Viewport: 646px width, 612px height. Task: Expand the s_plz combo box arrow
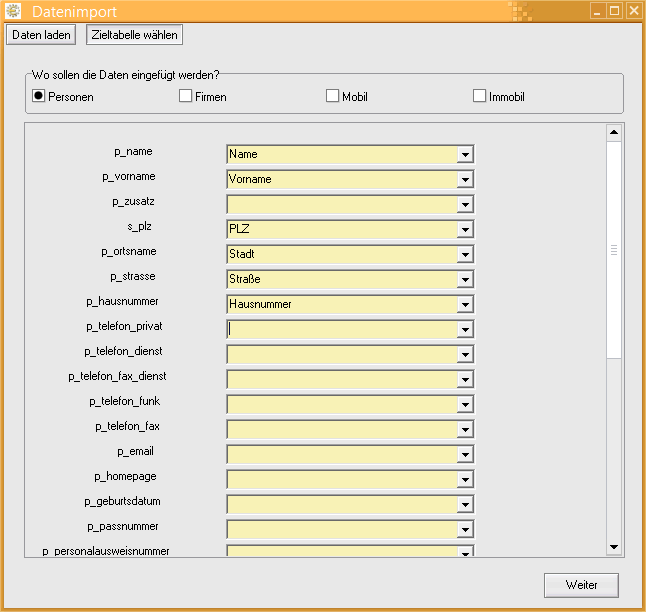pyautogui.click(x=464, y=229)
